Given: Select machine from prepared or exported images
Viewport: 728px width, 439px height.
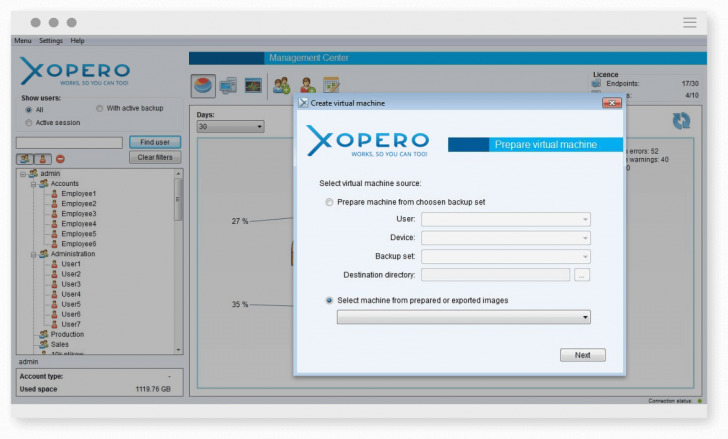Looking at the screenshot, I should click(x=329, y=300).
